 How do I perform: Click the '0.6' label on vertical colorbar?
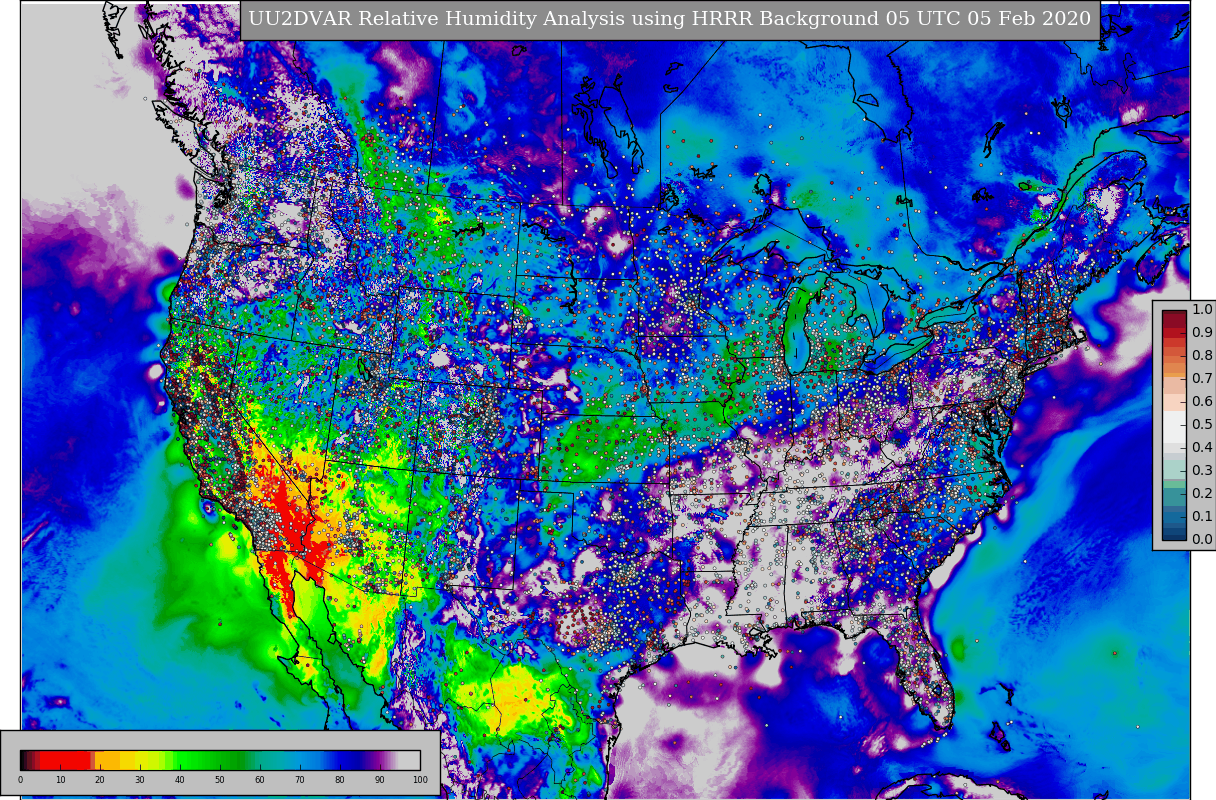pos(1202,402)
